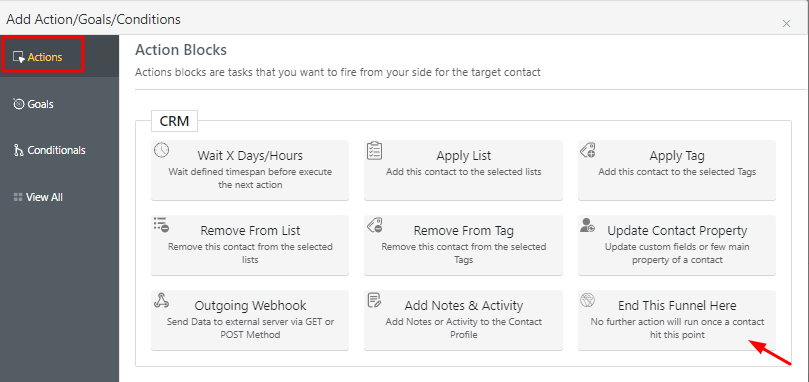Image resolution: width=809 pixels, height=382 pixels.
Task: Click the list-minus icon on Remove From List
Action: point(161,225)
